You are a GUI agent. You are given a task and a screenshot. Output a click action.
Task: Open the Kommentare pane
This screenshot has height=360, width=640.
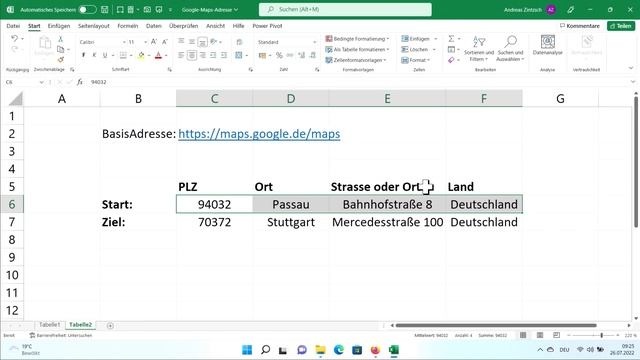point(580,26)
